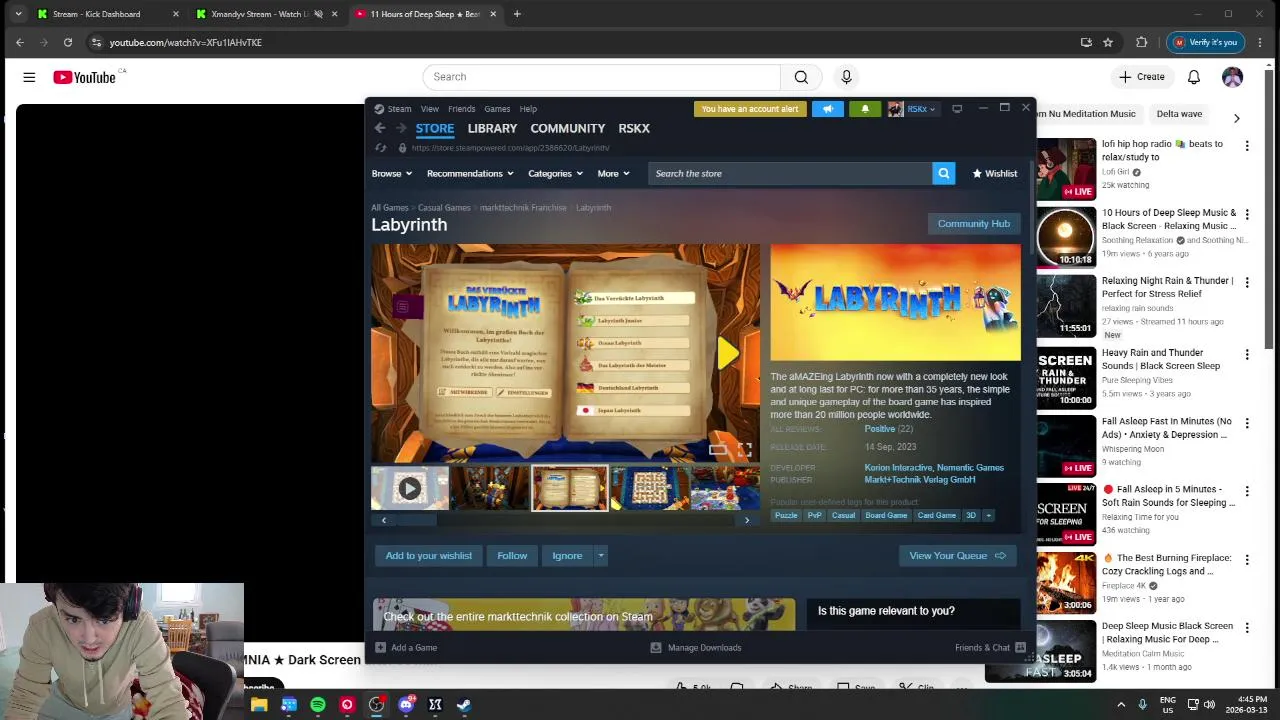The height and width of the screenshot is (720, 1280).
Task: Play the Labyrinth trailer thumbnail
Action: (409, 488)
